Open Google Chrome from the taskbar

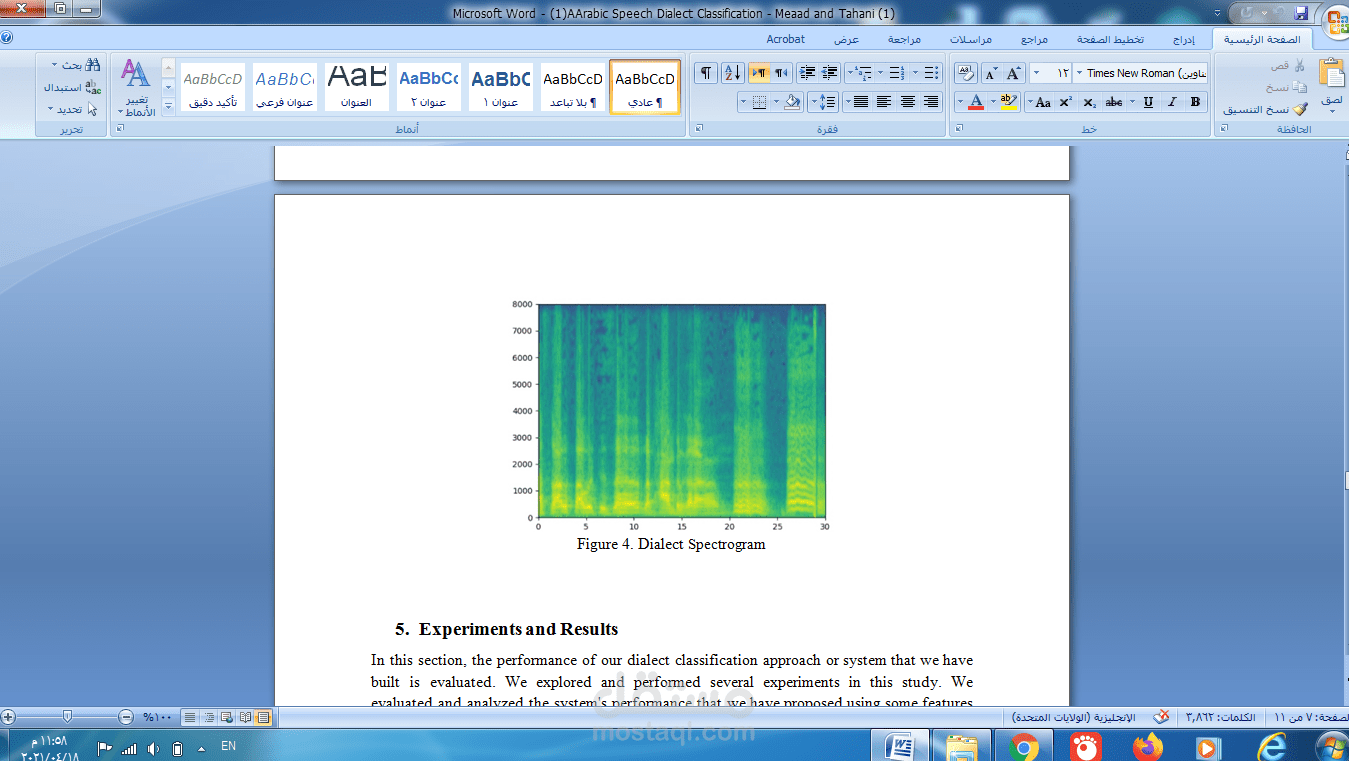pyautogui.click(x=1023, y=746)
